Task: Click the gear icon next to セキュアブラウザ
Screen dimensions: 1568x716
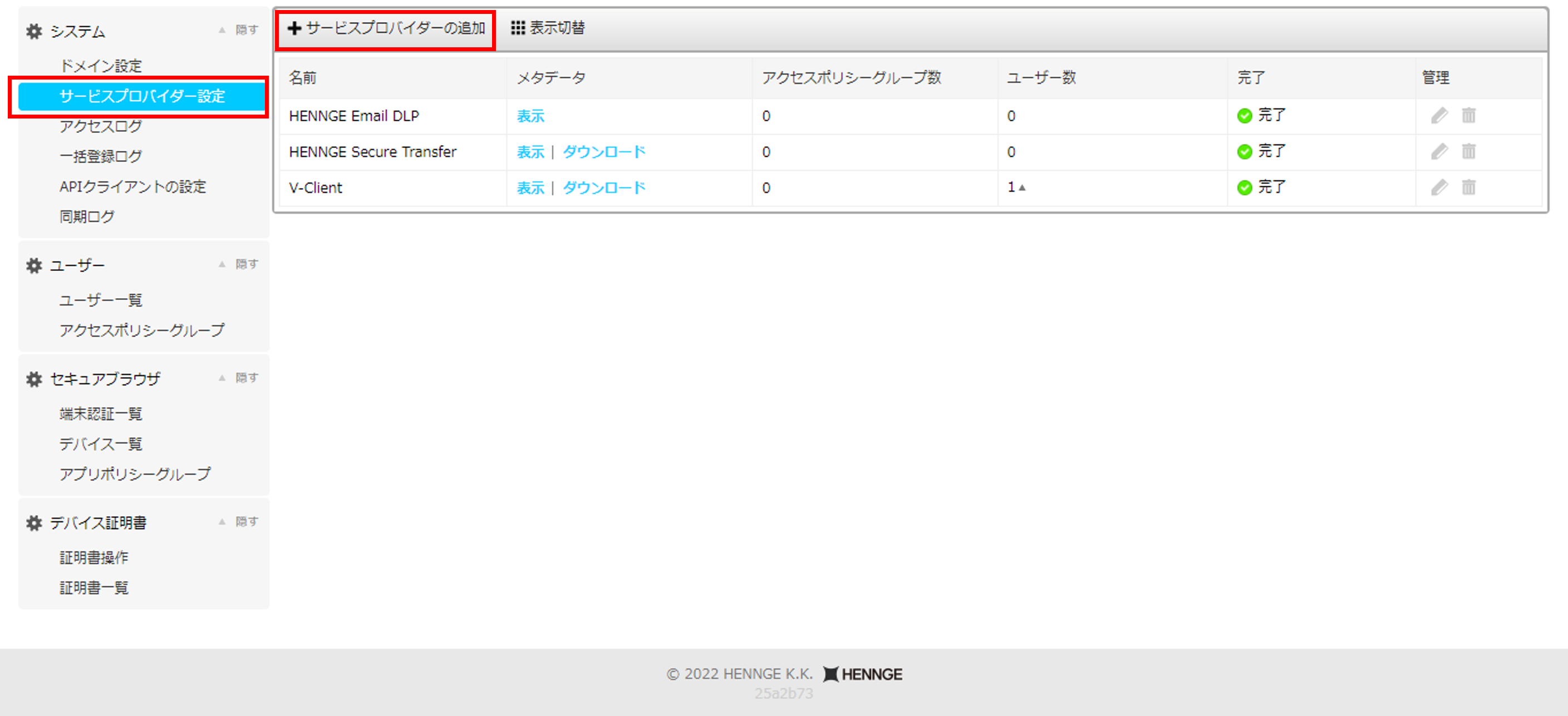Action: (34, 379)
